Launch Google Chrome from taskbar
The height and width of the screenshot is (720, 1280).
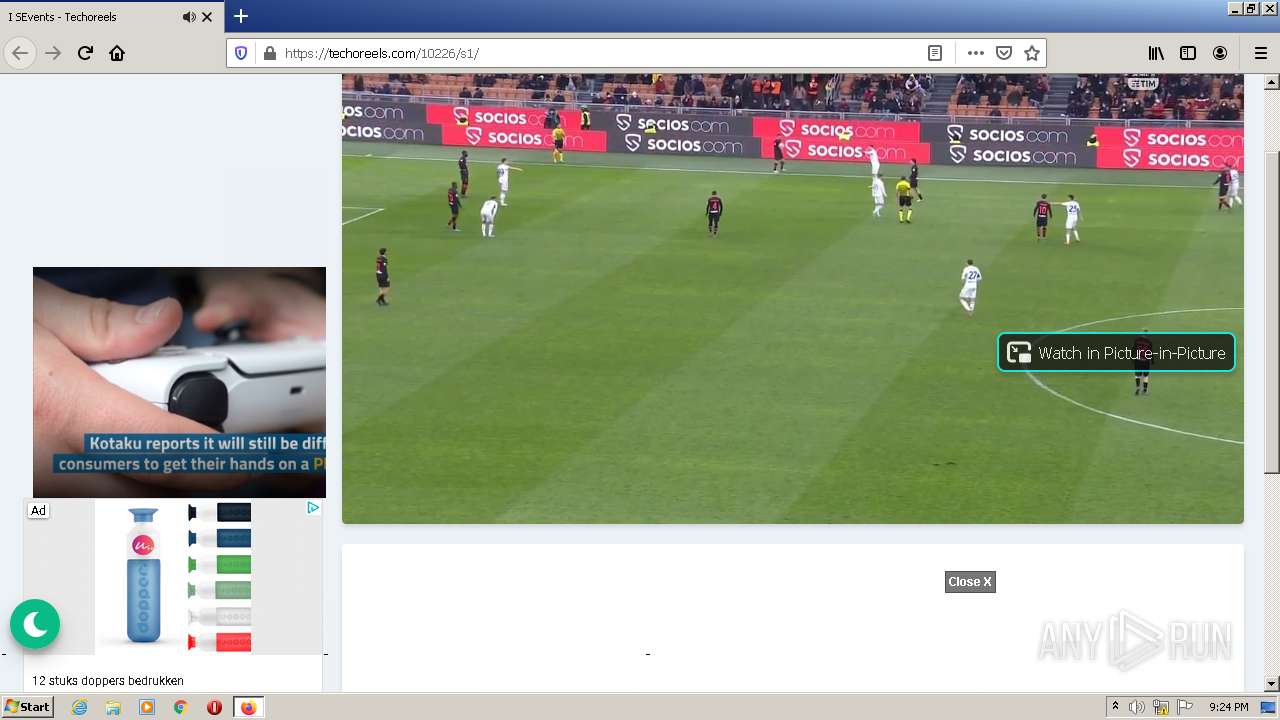click(x=180, y=707)
